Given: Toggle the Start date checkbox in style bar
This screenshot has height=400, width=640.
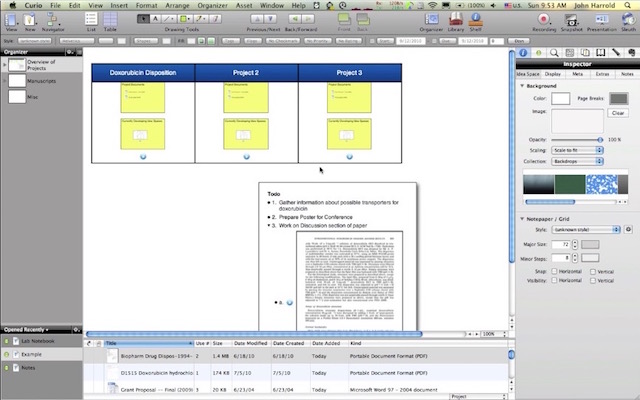Looking at the screenshot, I should [372, 41].
